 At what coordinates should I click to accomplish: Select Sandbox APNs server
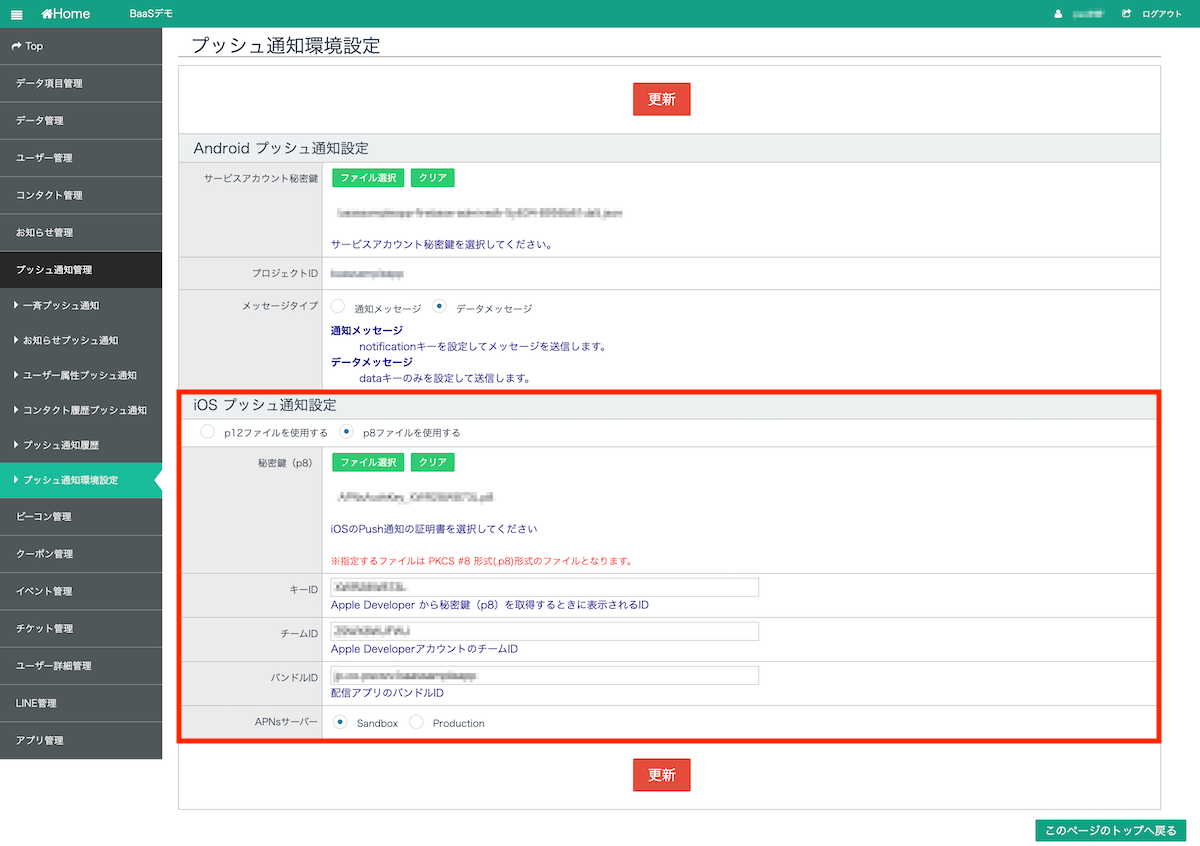tap(340, 722)
